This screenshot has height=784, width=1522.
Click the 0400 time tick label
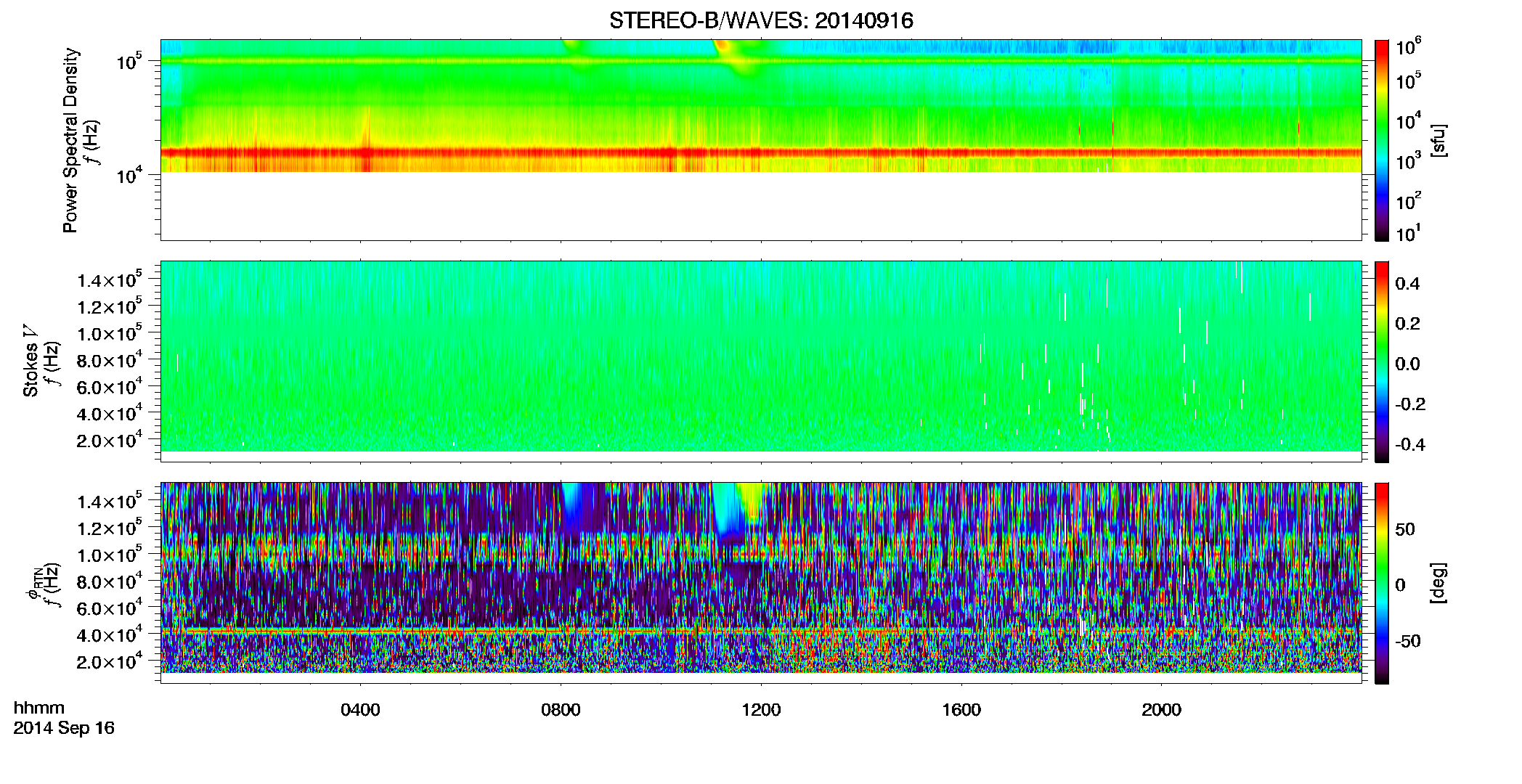coord(360,709)
